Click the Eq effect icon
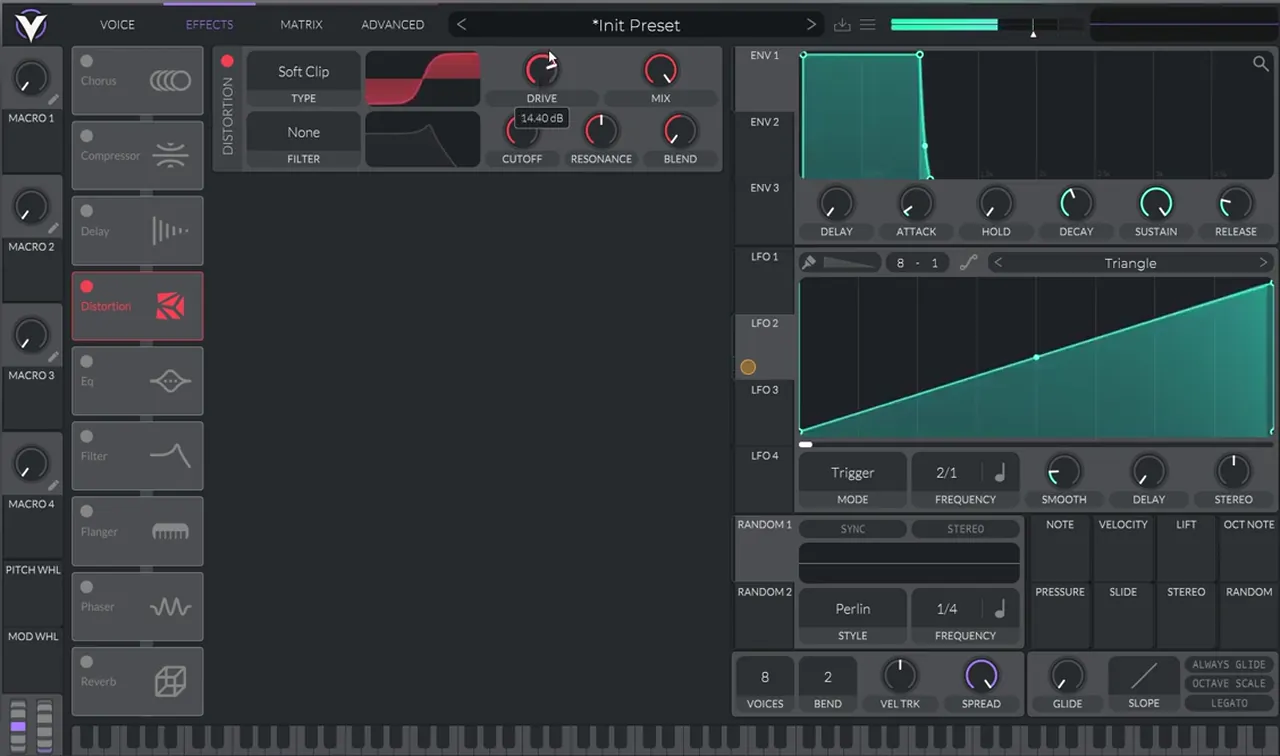Image resolution: width=1280 pixels, height=756 pixels. tap(170, 381)
